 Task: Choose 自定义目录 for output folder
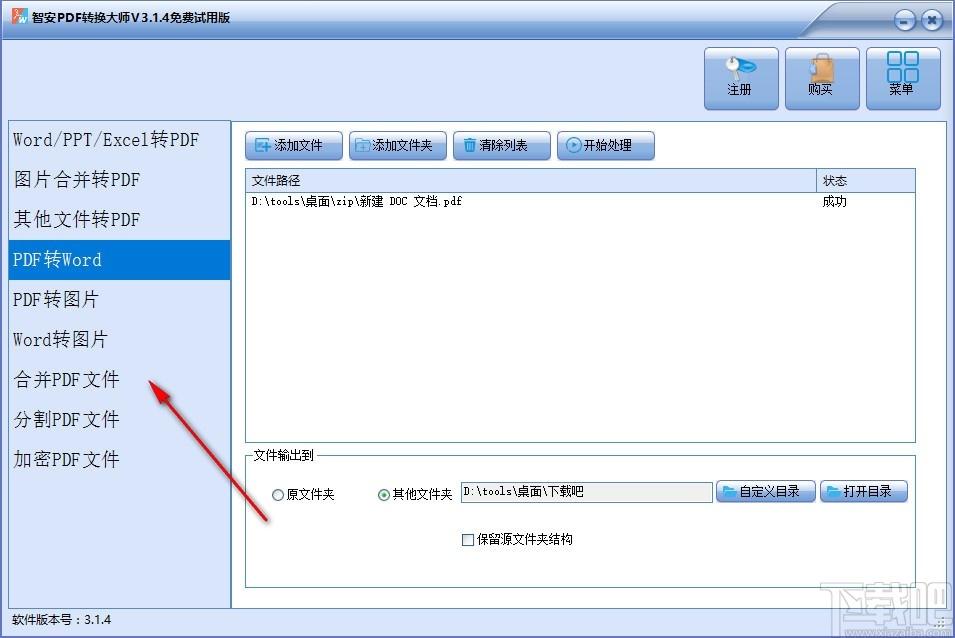point(766,491)
